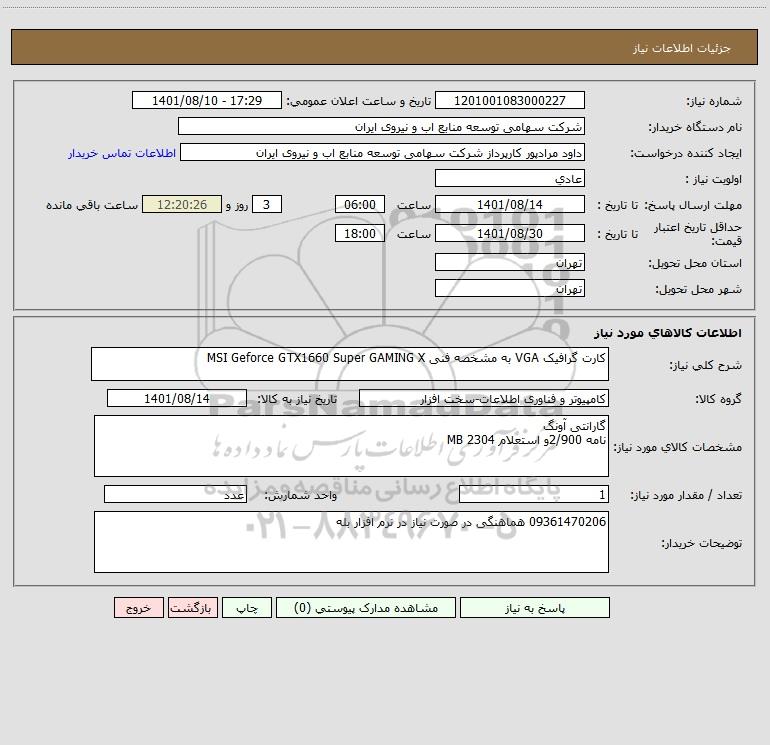Click the remaining days field showing 3

[267, 204]
